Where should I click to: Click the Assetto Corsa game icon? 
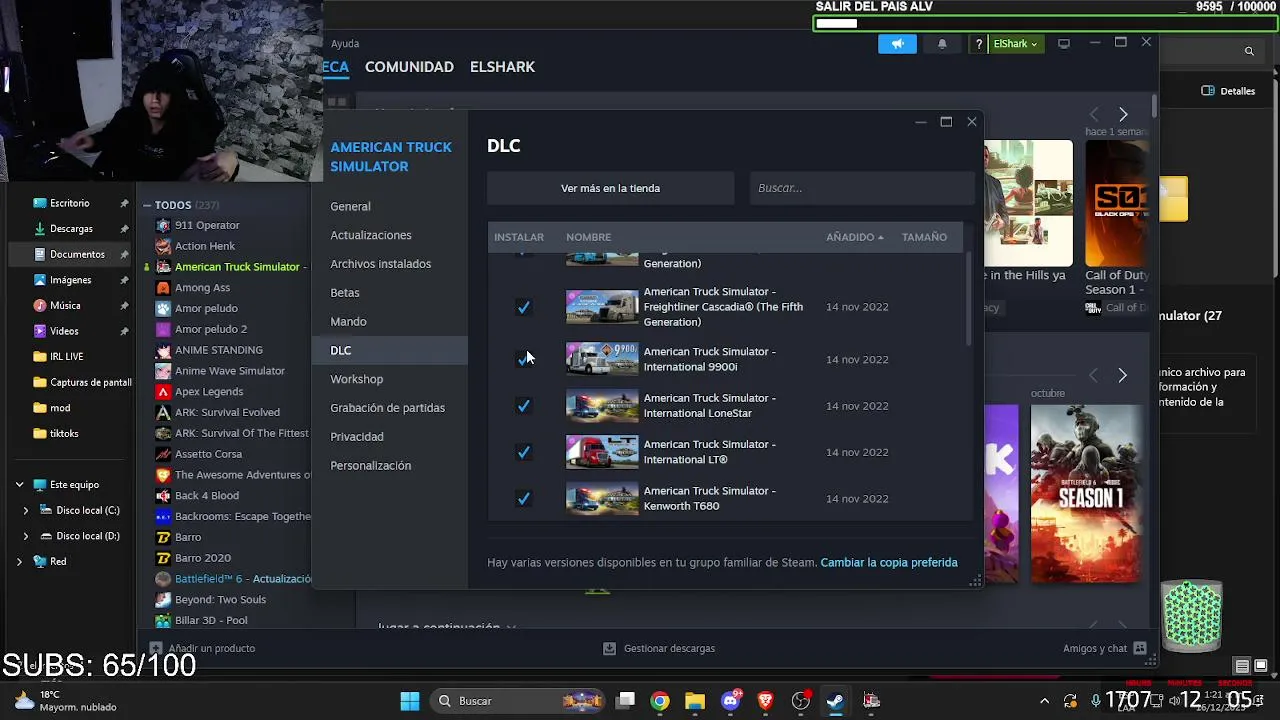(163, 454)
